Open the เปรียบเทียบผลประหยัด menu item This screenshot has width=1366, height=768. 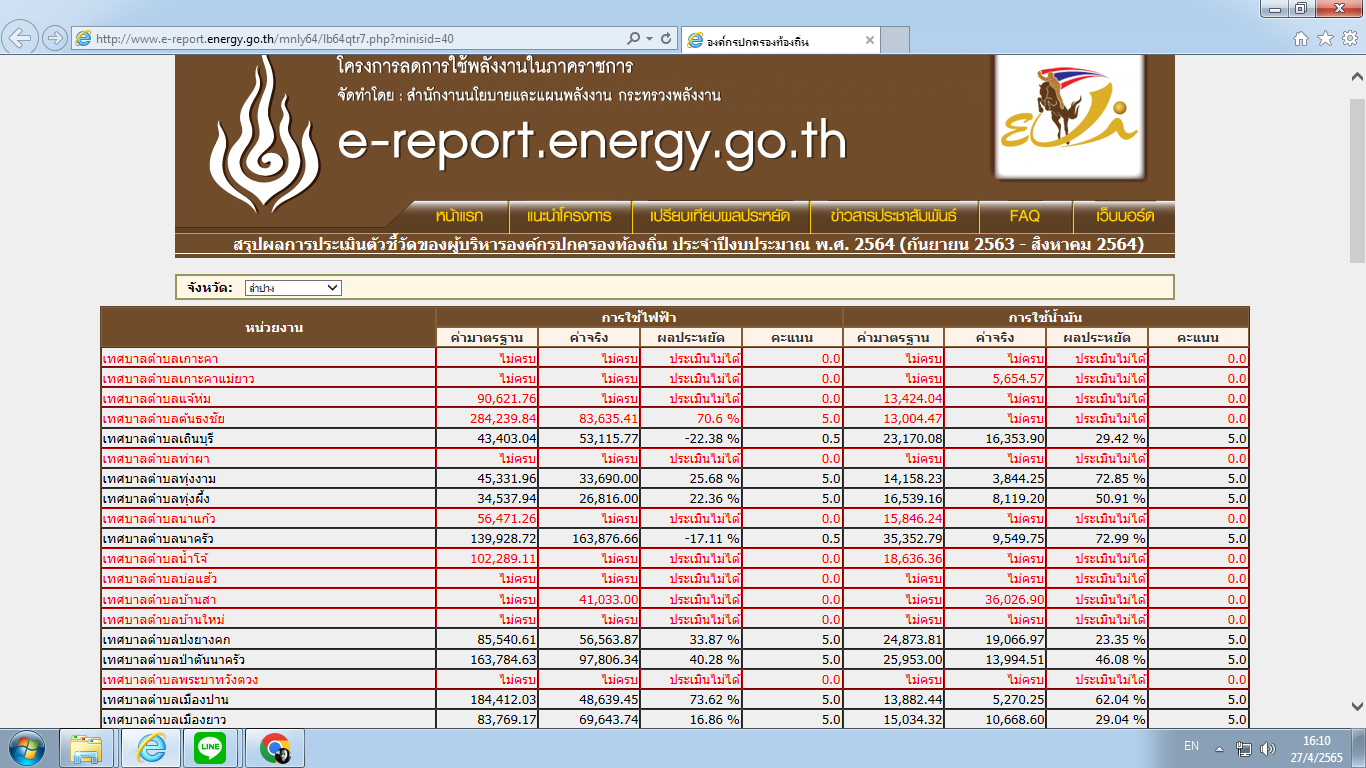point(719,216)
